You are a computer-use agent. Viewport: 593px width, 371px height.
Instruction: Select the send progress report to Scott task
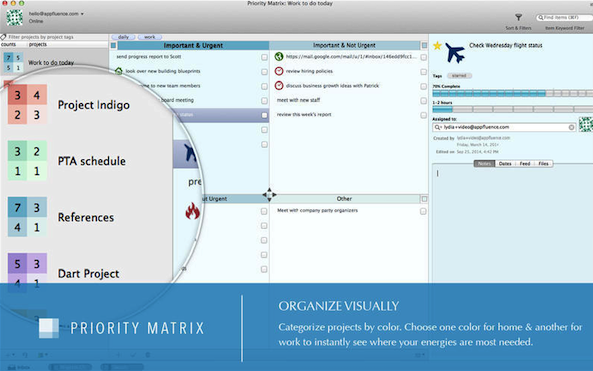pos(149,57)
